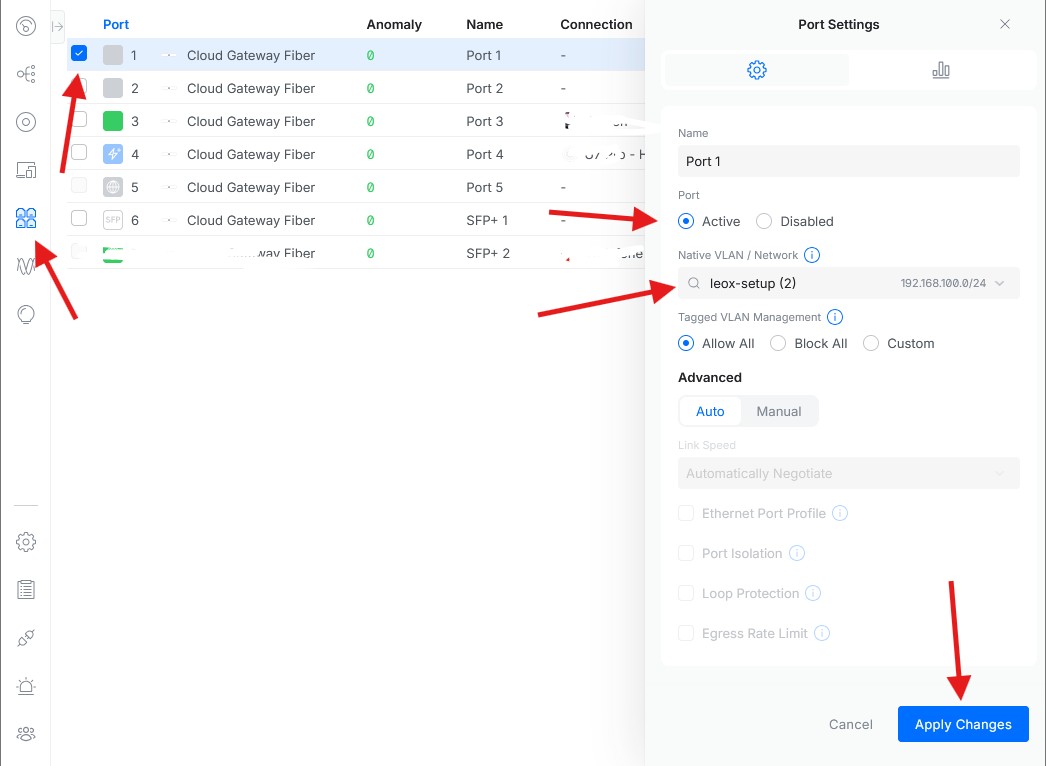Open the Link Speed dropdown
Screen dimensions: 1046x766
point(848,473)
